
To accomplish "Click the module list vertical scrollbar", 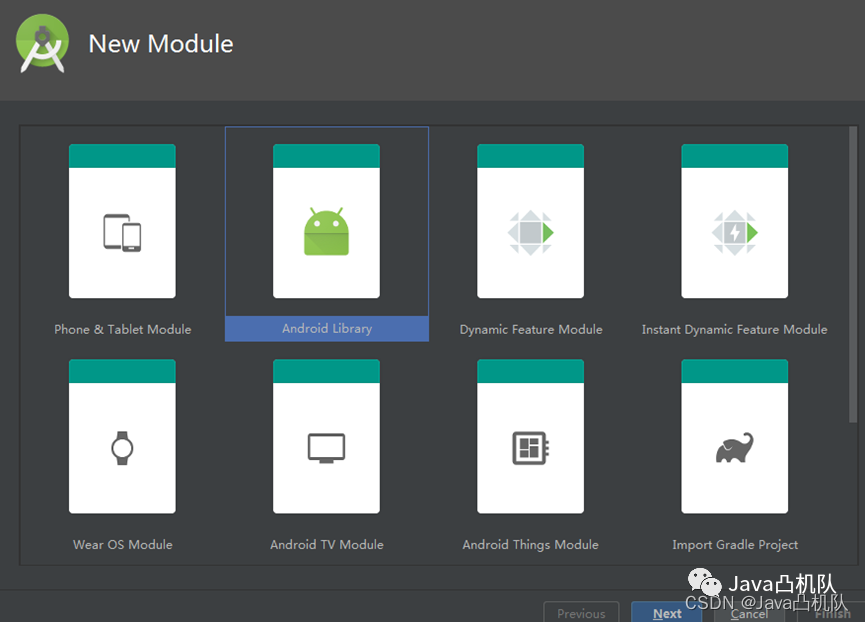I will pos(853,275).
